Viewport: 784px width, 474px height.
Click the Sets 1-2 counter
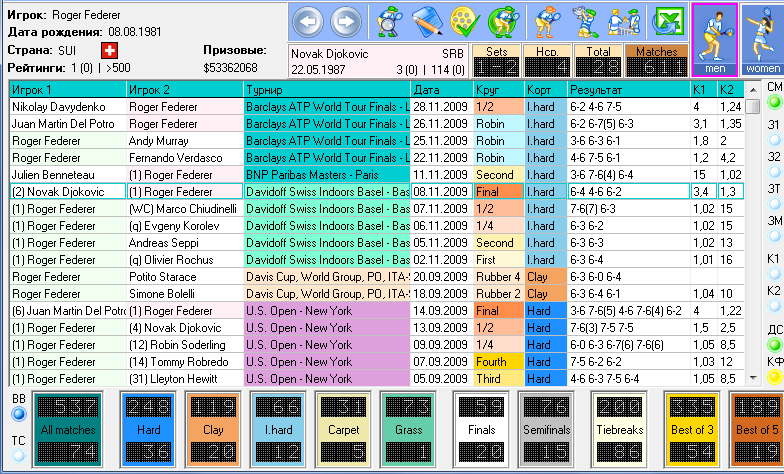pyautogui.click(x=496, y=60)
